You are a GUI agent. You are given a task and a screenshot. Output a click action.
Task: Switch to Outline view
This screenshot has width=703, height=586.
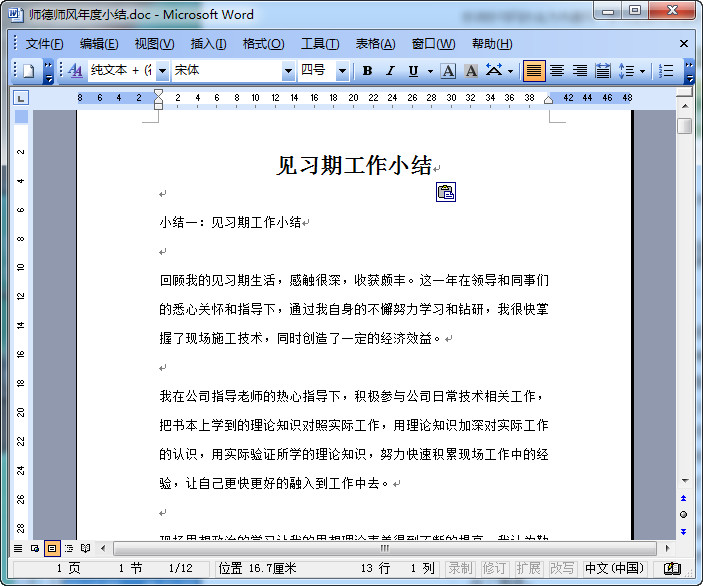69,548
